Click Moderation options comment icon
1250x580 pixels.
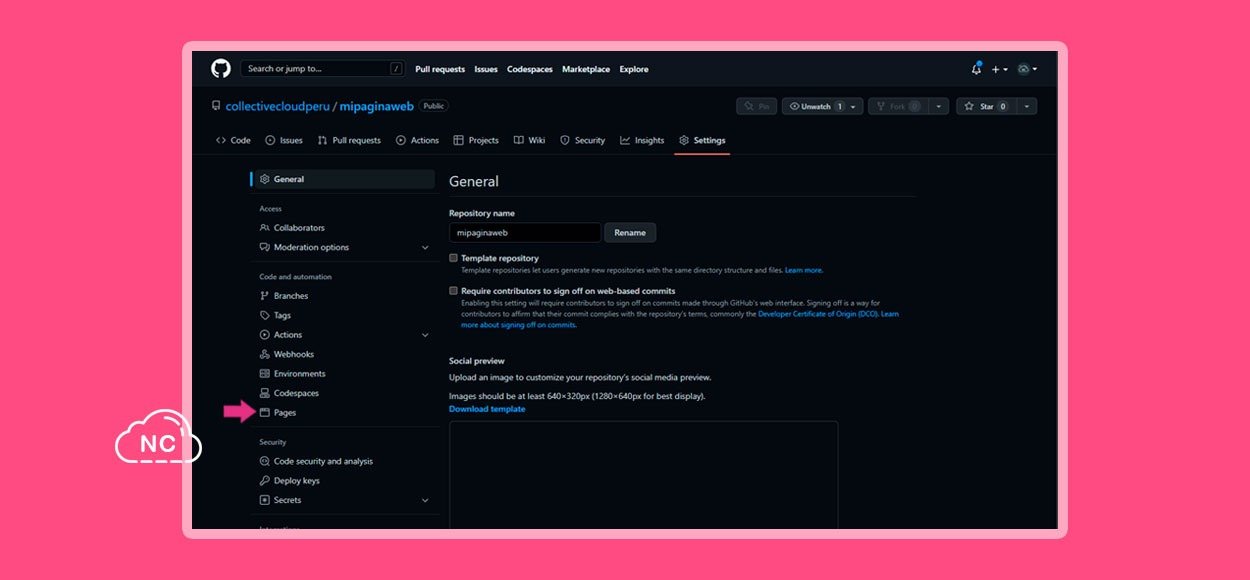click(264, 247)
